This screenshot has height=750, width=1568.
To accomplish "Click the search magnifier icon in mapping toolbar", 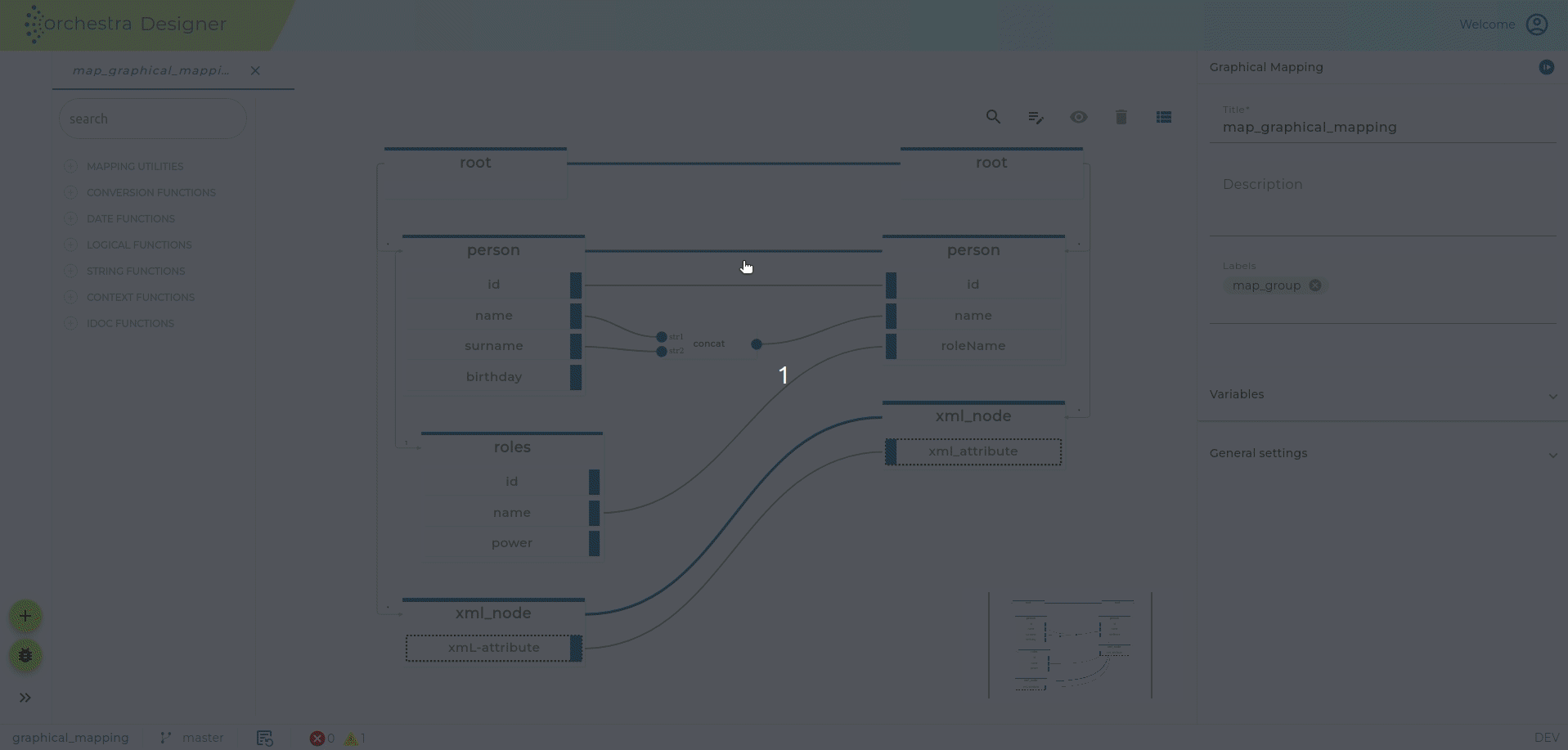I will click(993, 117).
